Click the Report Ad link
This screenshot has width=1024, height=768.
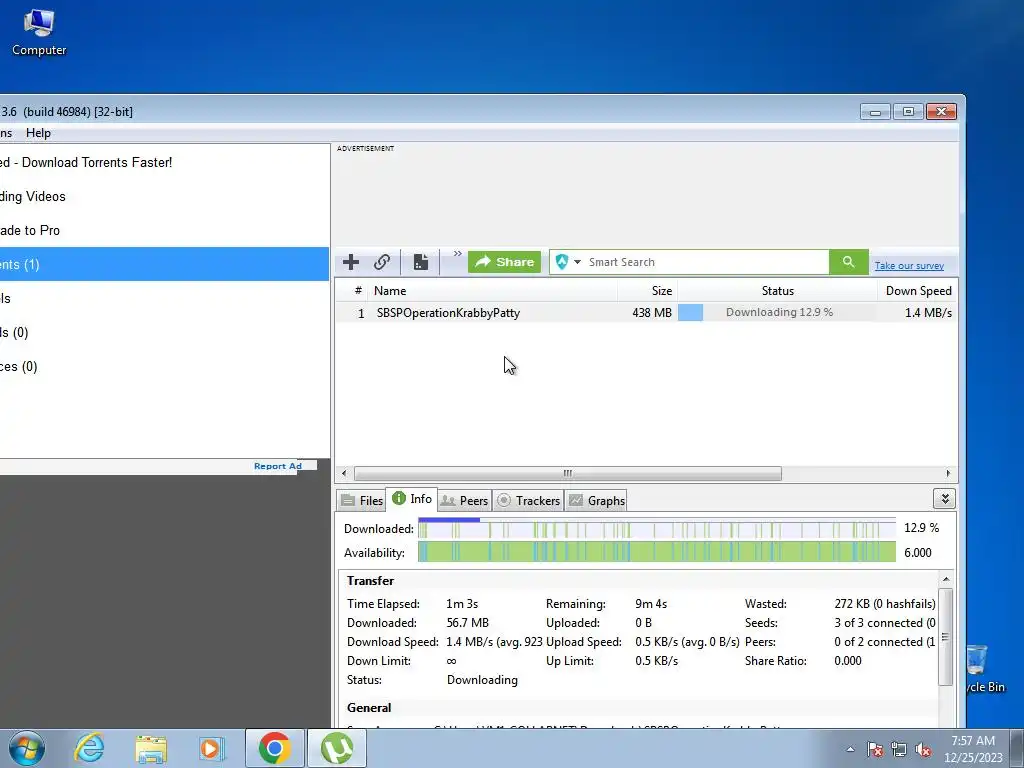(x=278, y=466)
